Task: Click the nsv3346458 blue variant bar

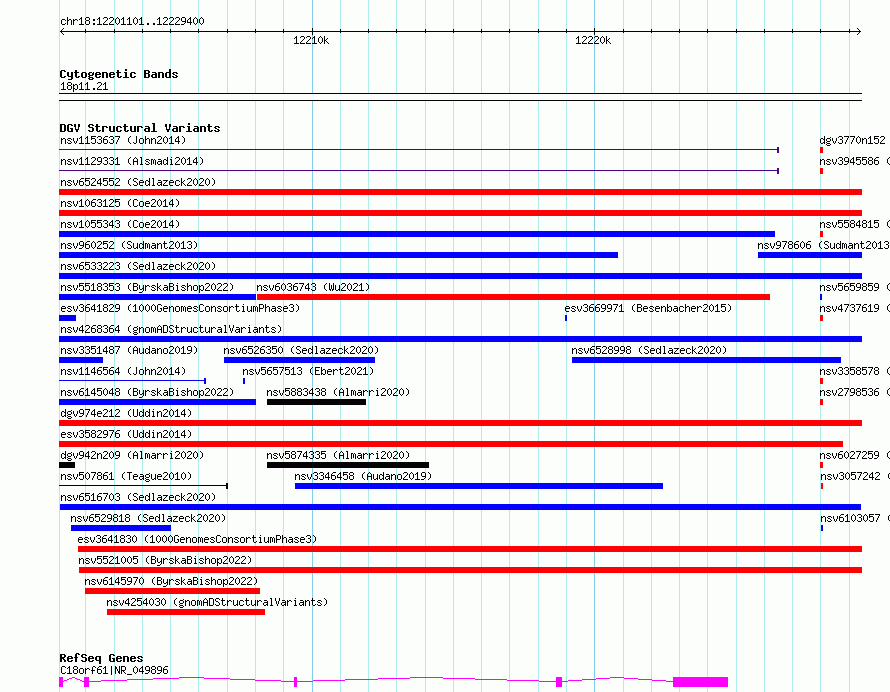Action: 478,486
